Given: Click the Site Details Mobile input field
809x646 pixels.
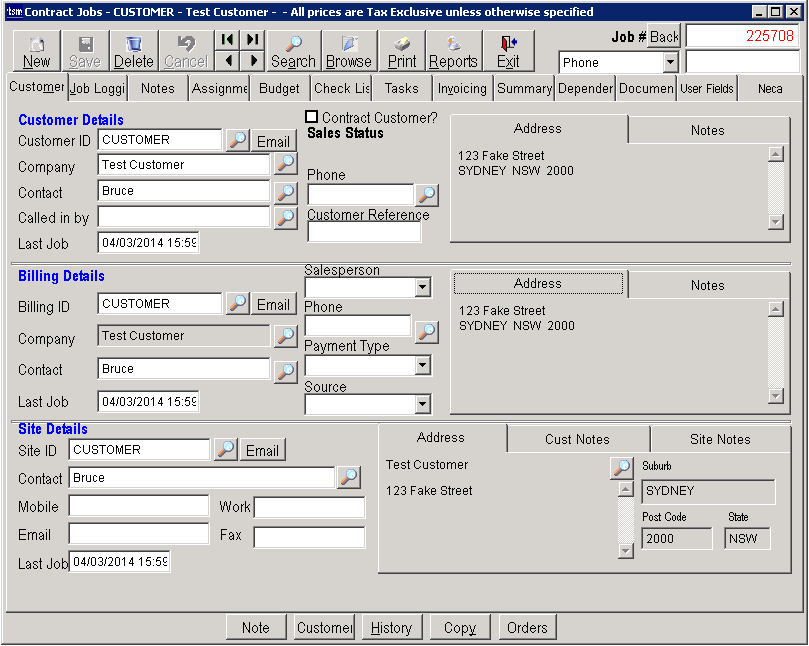Looking at the screenshot, I should point(138,507).
